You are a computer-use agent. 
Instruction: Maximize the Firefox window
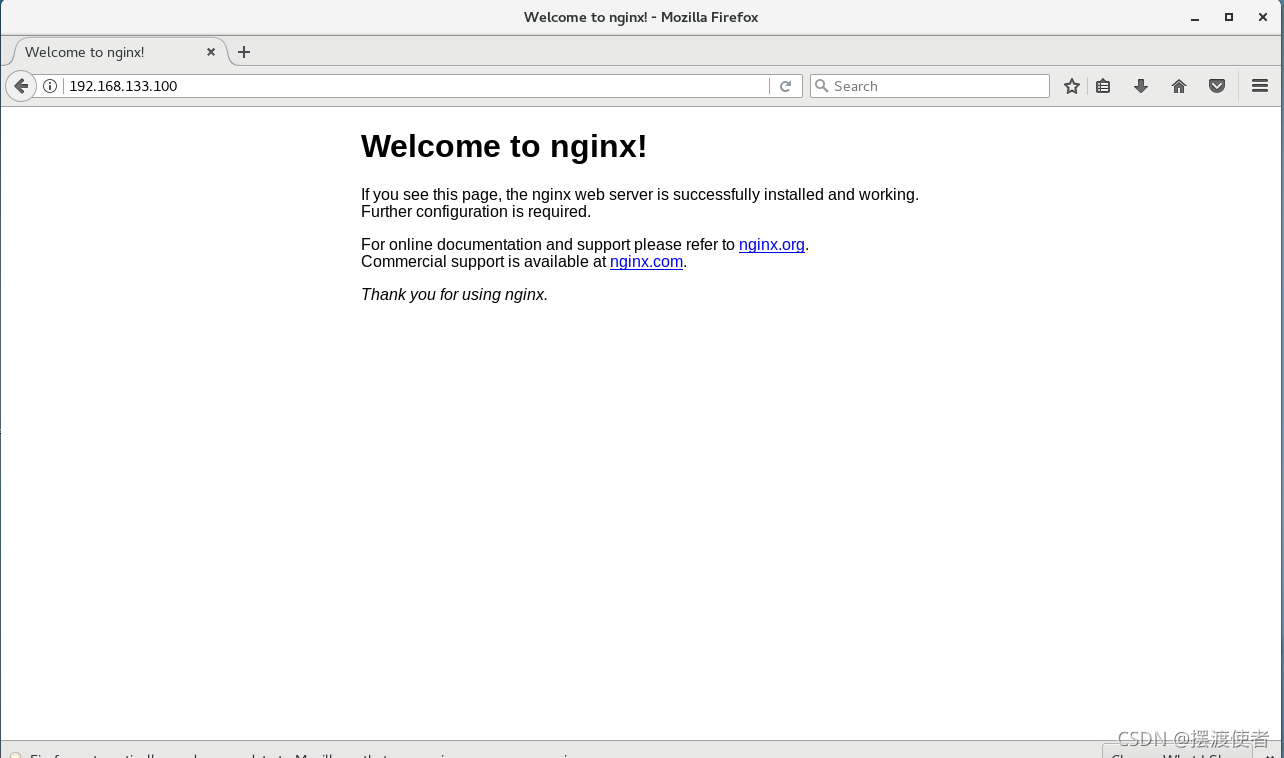pyautogui.click(x=1229, y=17)
